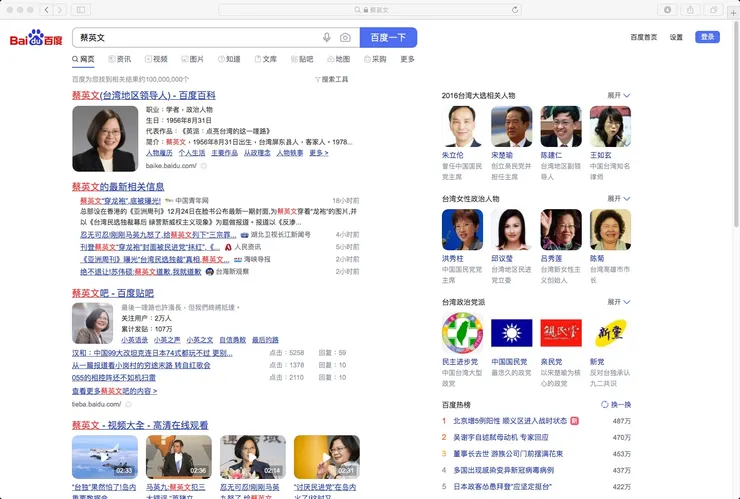Open 蔡英文吧 - 百度贴吧 result
Screen dimensions: 740x499
pos(113,293)
